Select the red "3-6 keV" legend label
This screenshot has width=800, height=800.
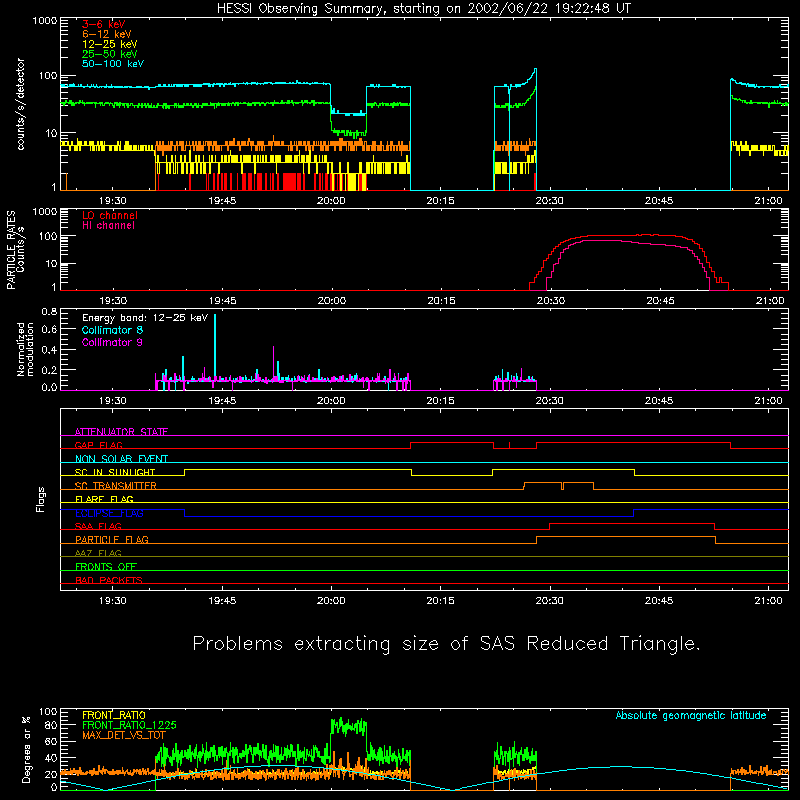104,24
